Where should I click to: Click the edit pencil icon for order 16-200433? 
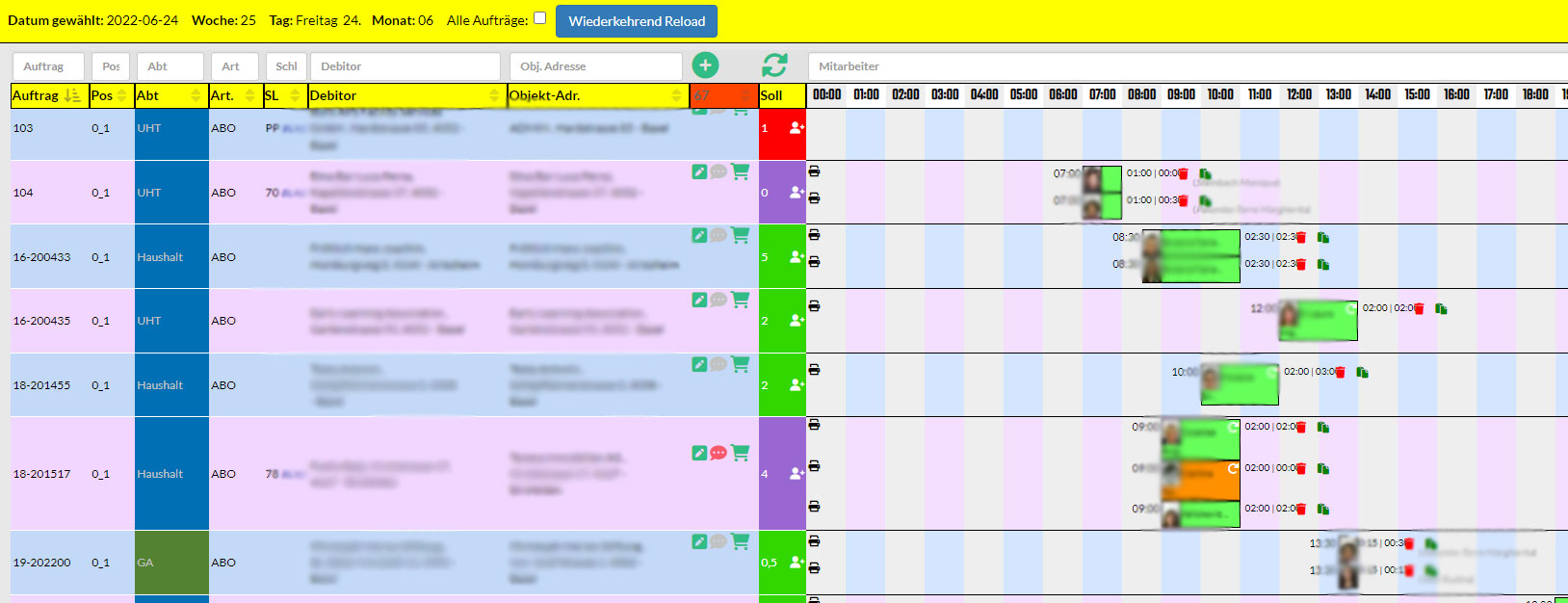(x=699, y=235)
